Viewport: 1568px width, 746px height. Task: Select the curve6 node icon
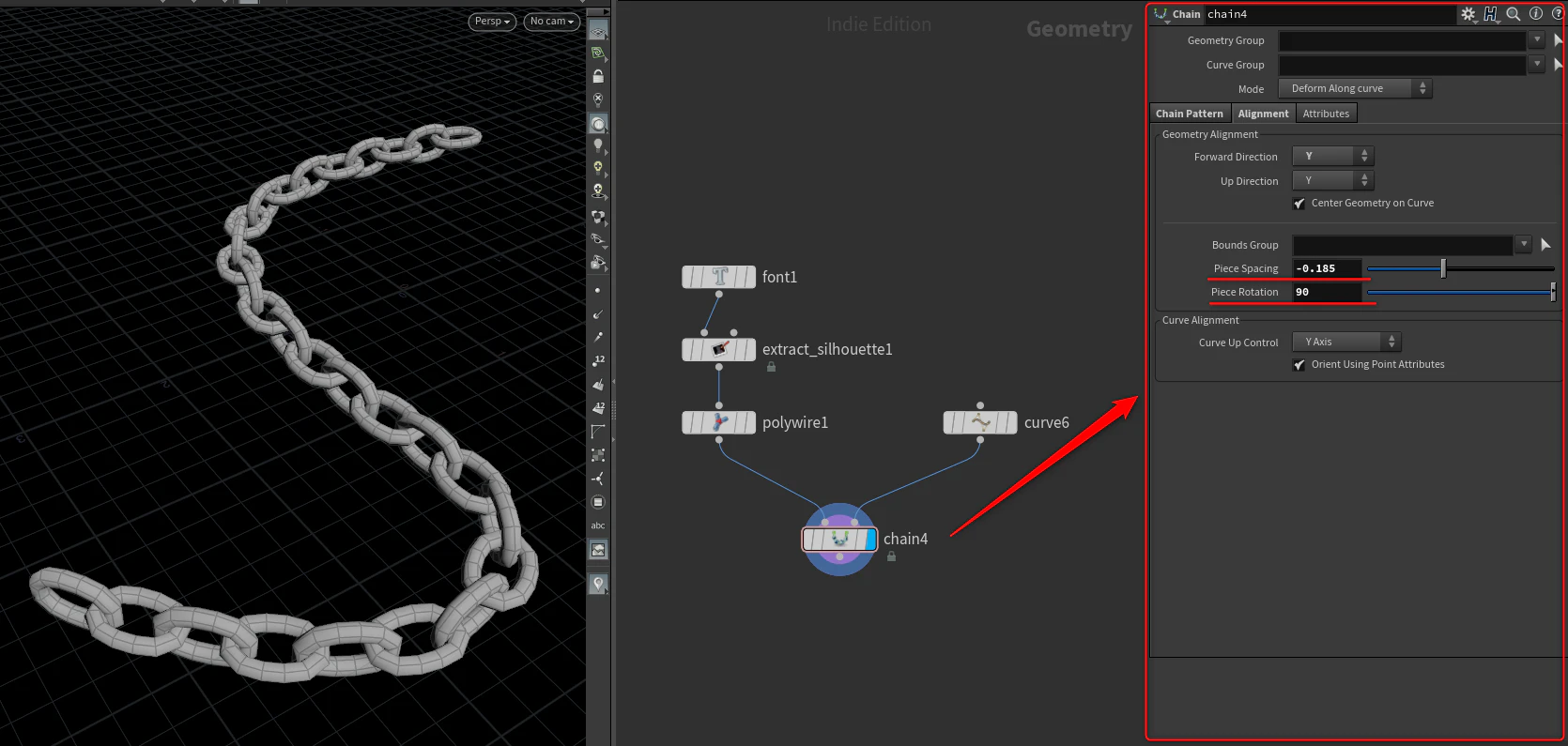(980, 422)
